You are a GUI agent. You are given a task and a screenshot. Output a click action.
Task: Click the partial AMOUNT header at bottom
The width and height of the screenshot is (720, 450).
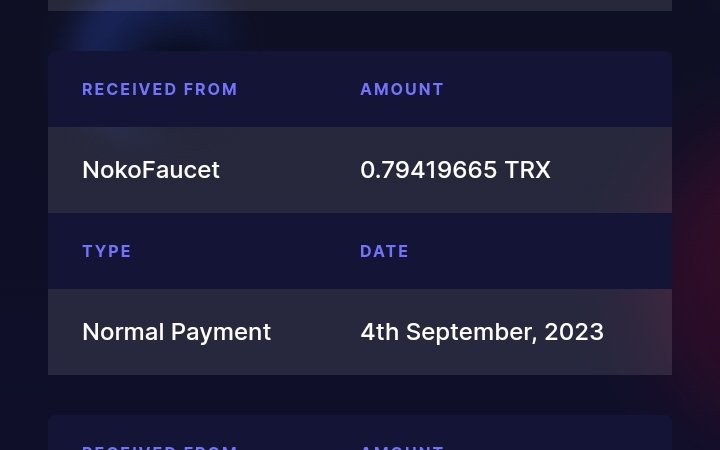[x=402, y=447]
